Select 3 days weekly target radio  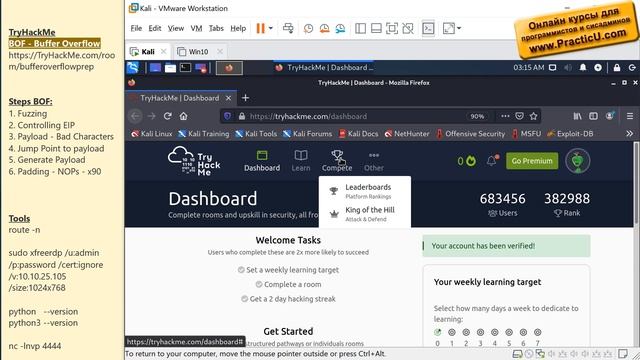click(x=480, y=332)
